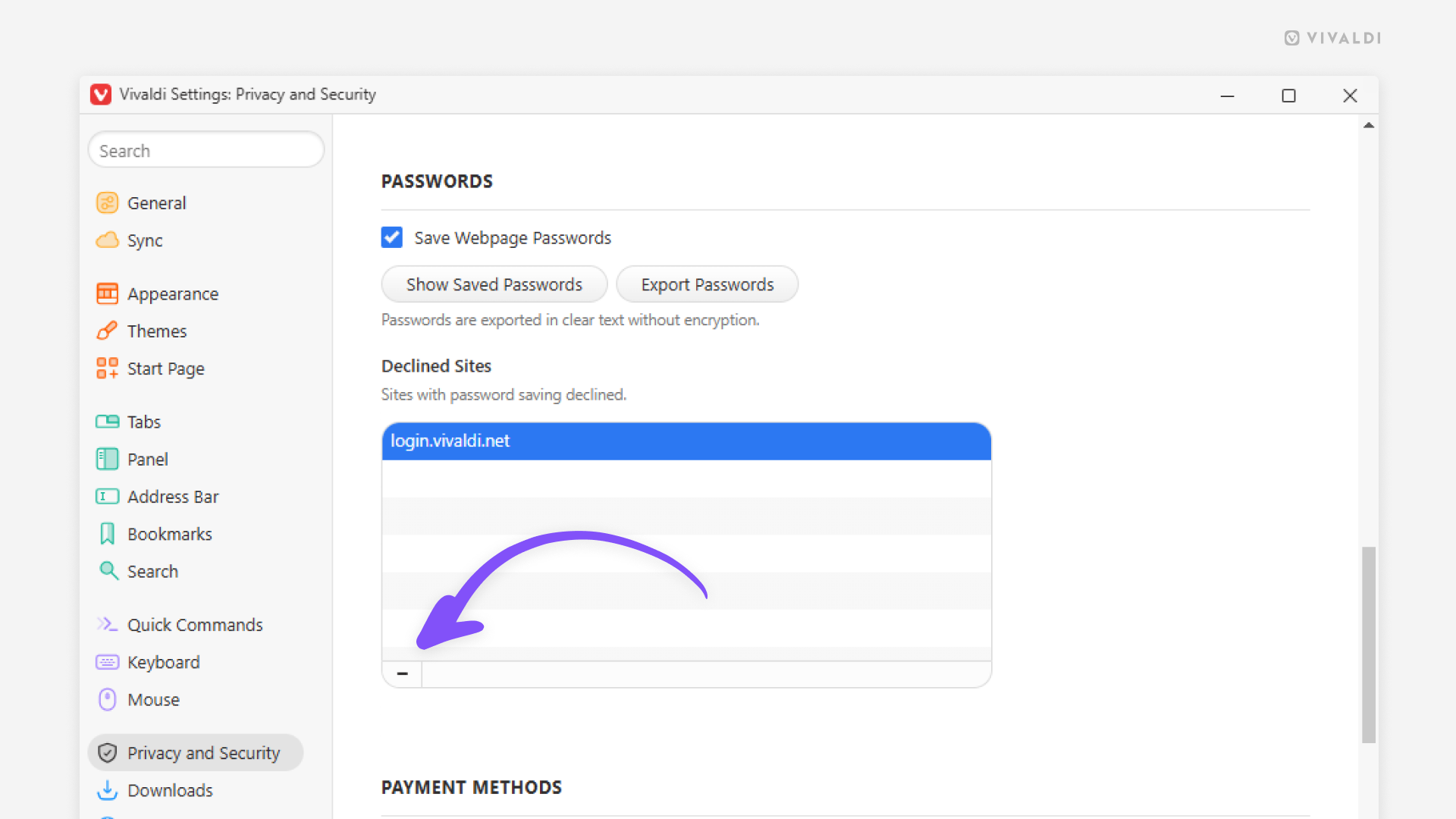Maximize the Vivaldi Settings window

[1288, 96]
